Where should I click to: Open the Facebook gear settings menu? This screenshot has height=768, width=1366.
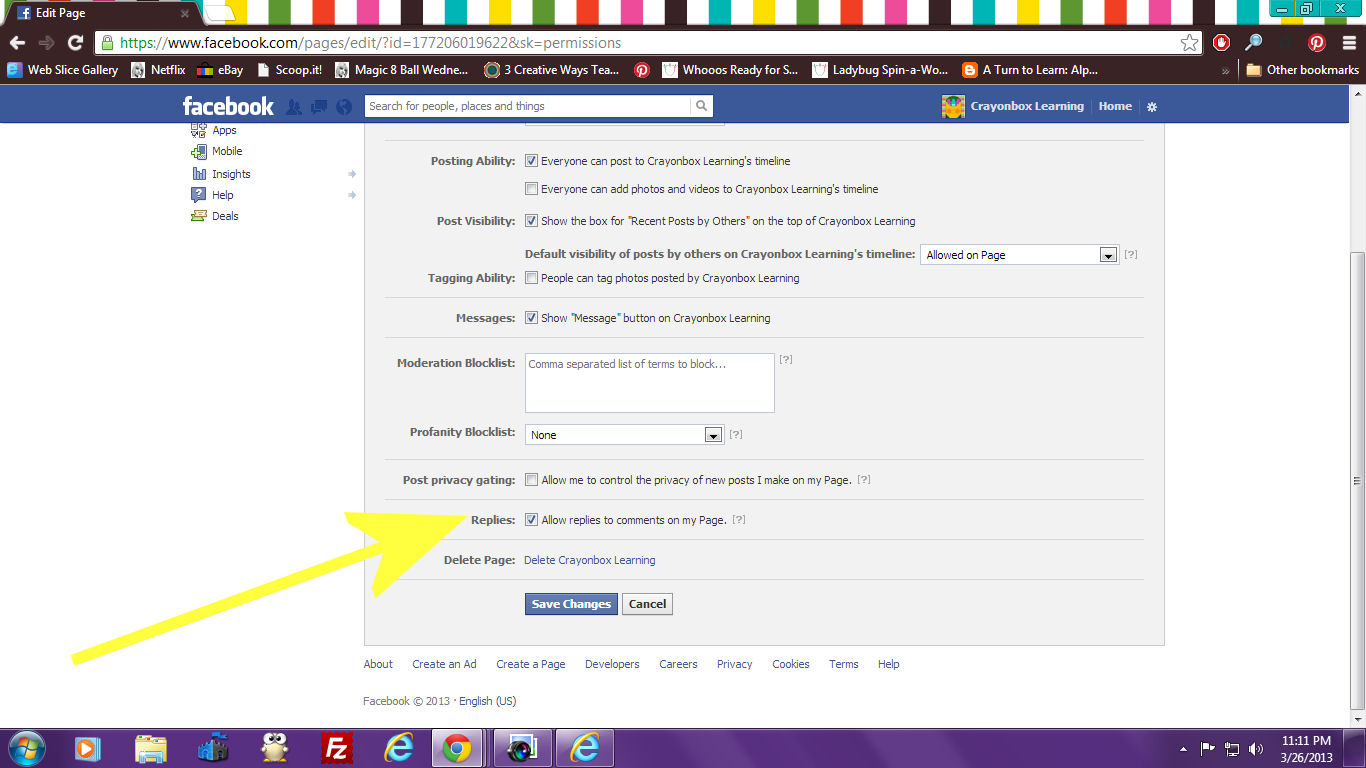[x=1152, y=107]
